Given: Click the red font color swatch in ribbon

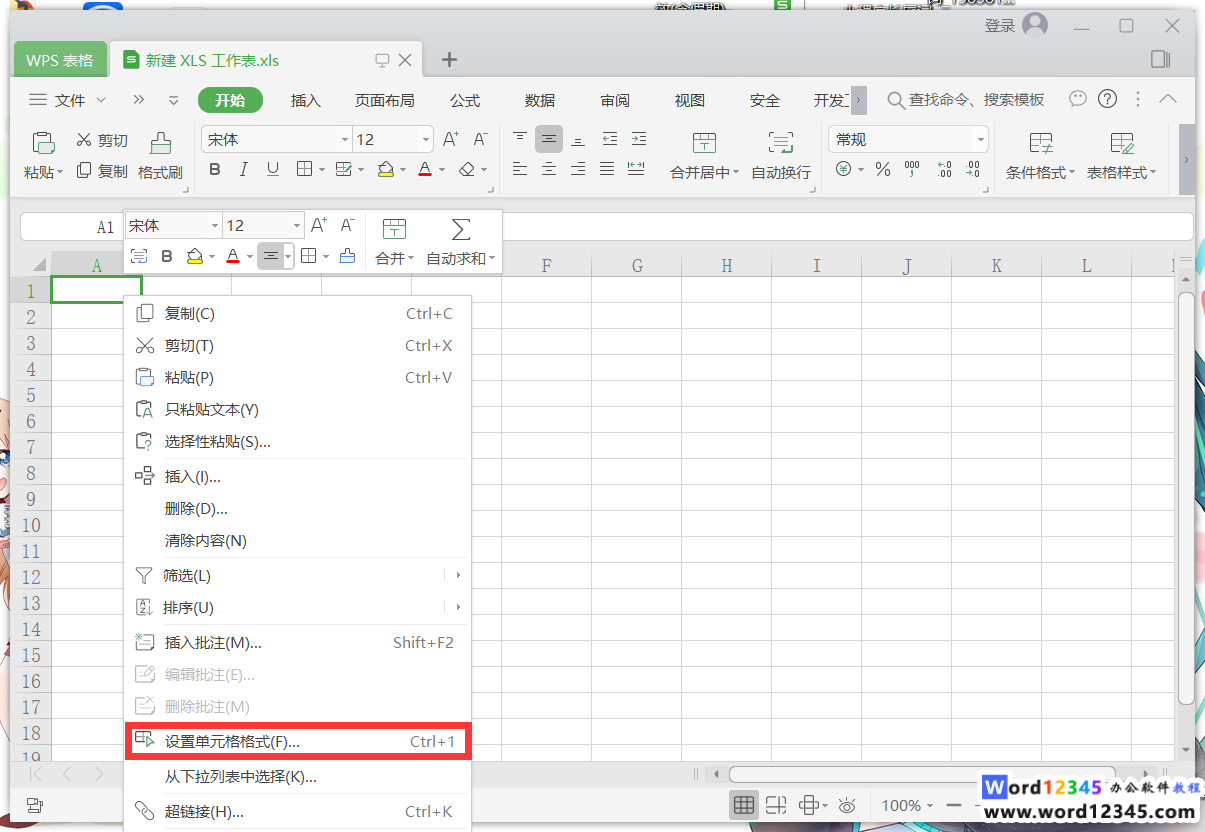Looking at the screenshot, I should [425, 170].
